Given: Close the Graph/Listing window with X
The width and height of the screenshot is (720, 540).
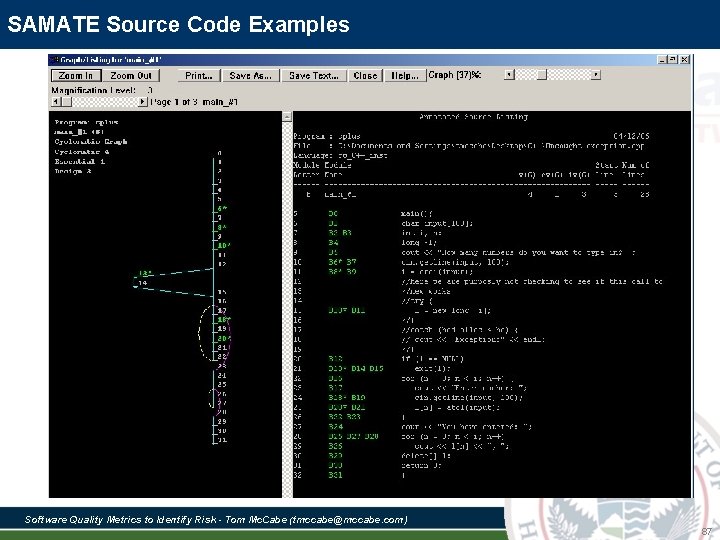Looking at the screenshot, I should pos(684,59).
